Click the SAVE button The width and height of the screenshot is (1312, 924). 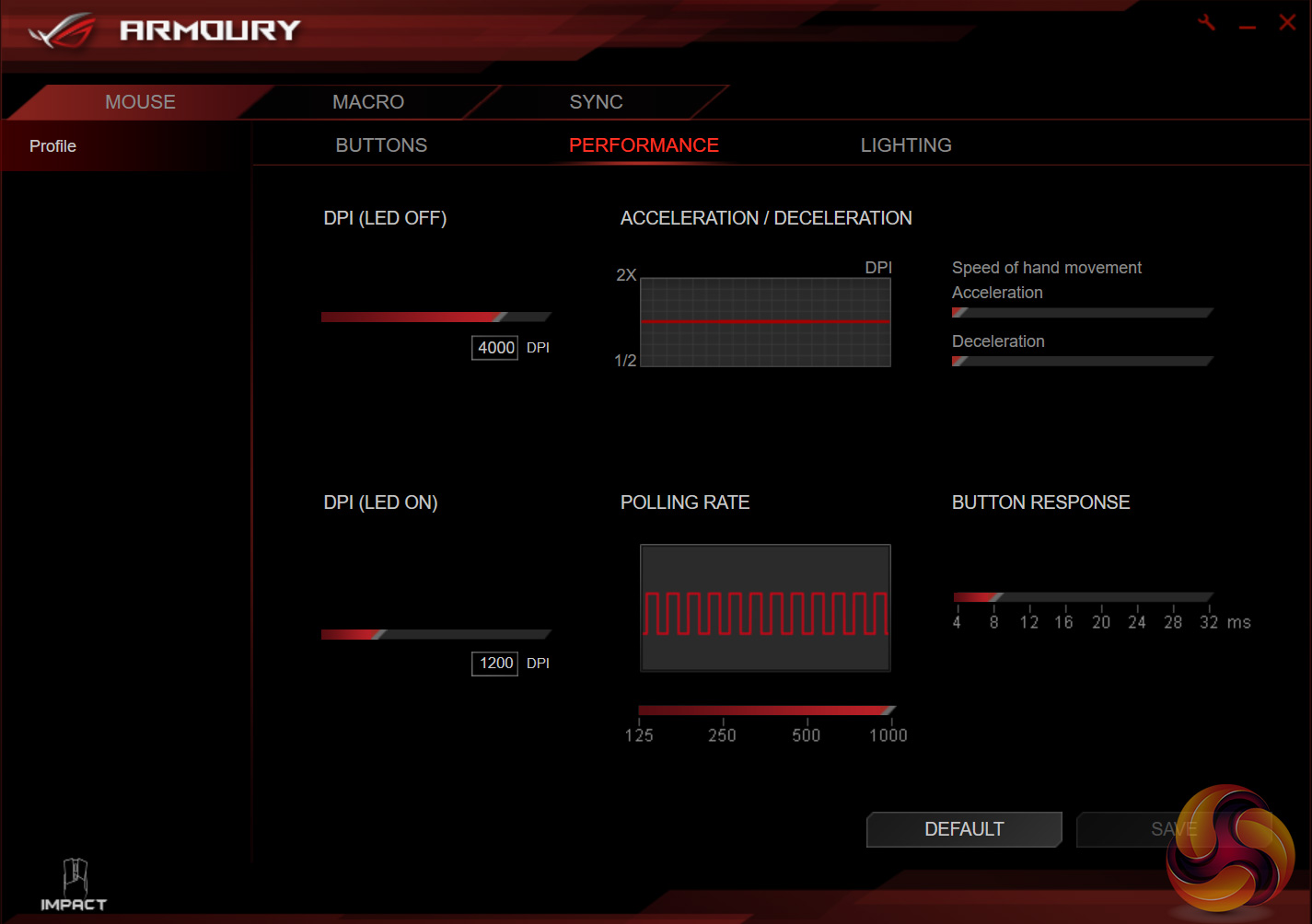point(1174,829)
